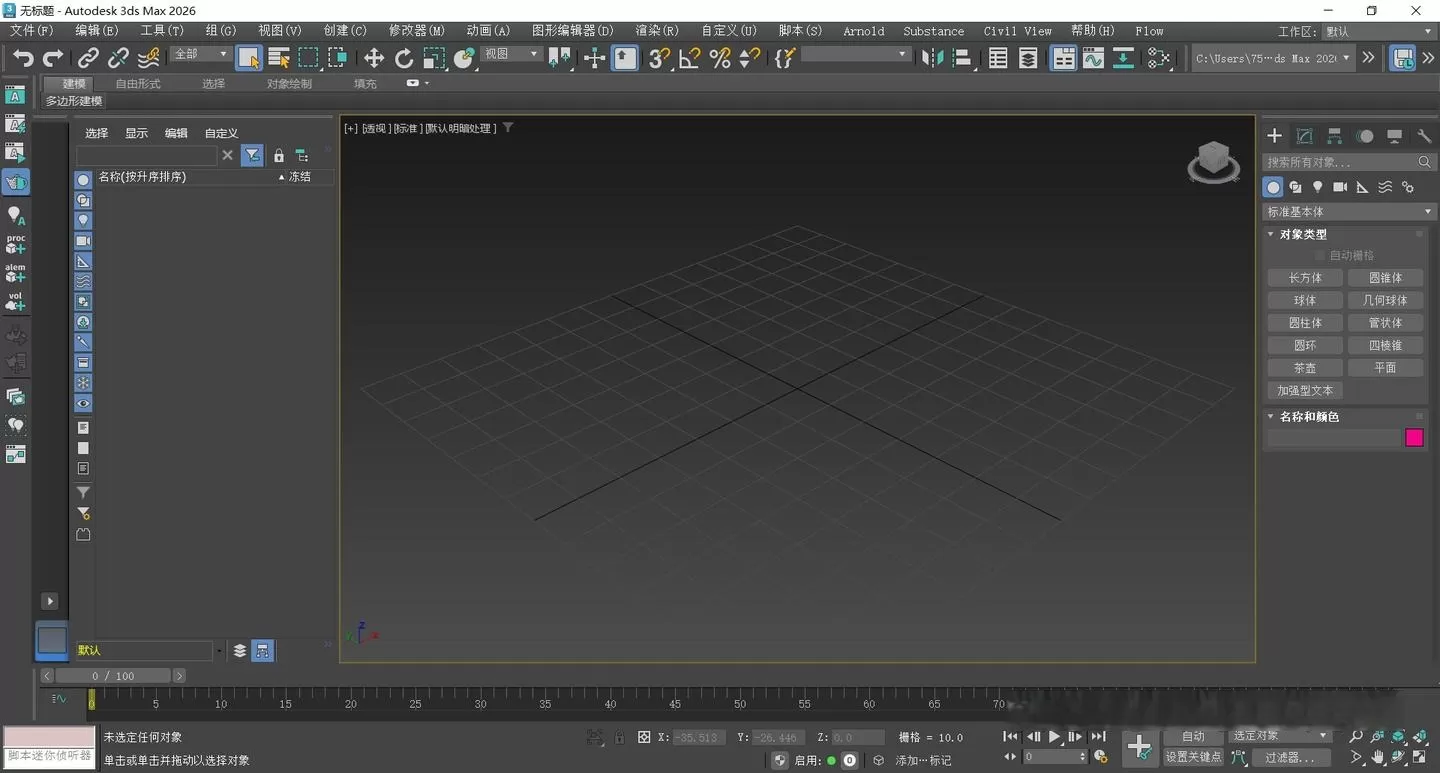The height and width of the screenshot is (773, 1440).
Task: Click the 长方体 box button
Action: point(1305,278)
